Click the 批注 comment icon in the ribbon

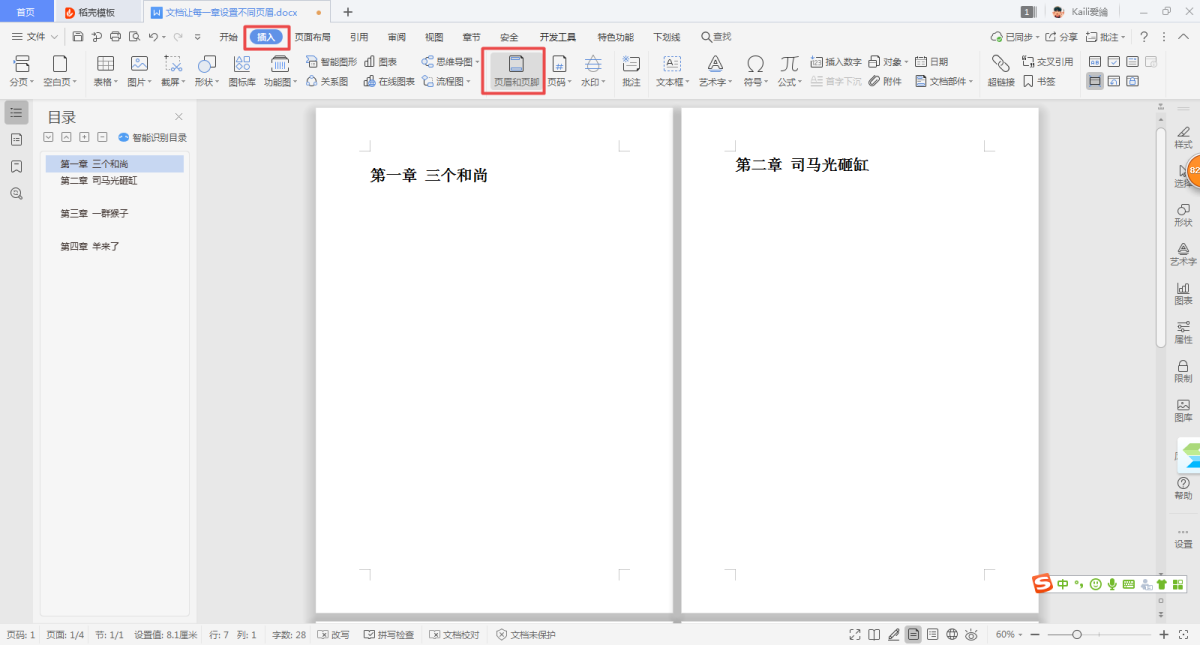coord(631,70)
